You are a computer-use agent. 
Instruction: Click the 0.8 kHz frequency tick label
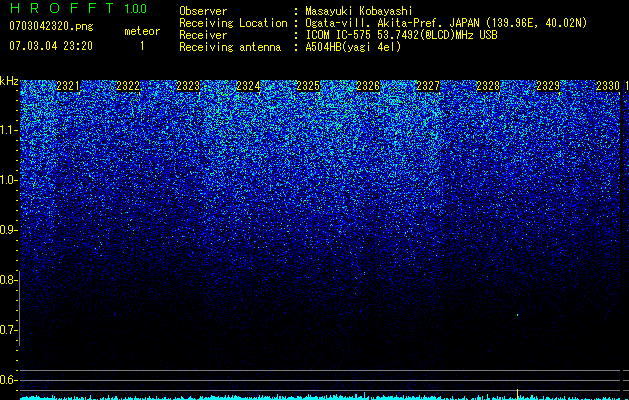7,280
